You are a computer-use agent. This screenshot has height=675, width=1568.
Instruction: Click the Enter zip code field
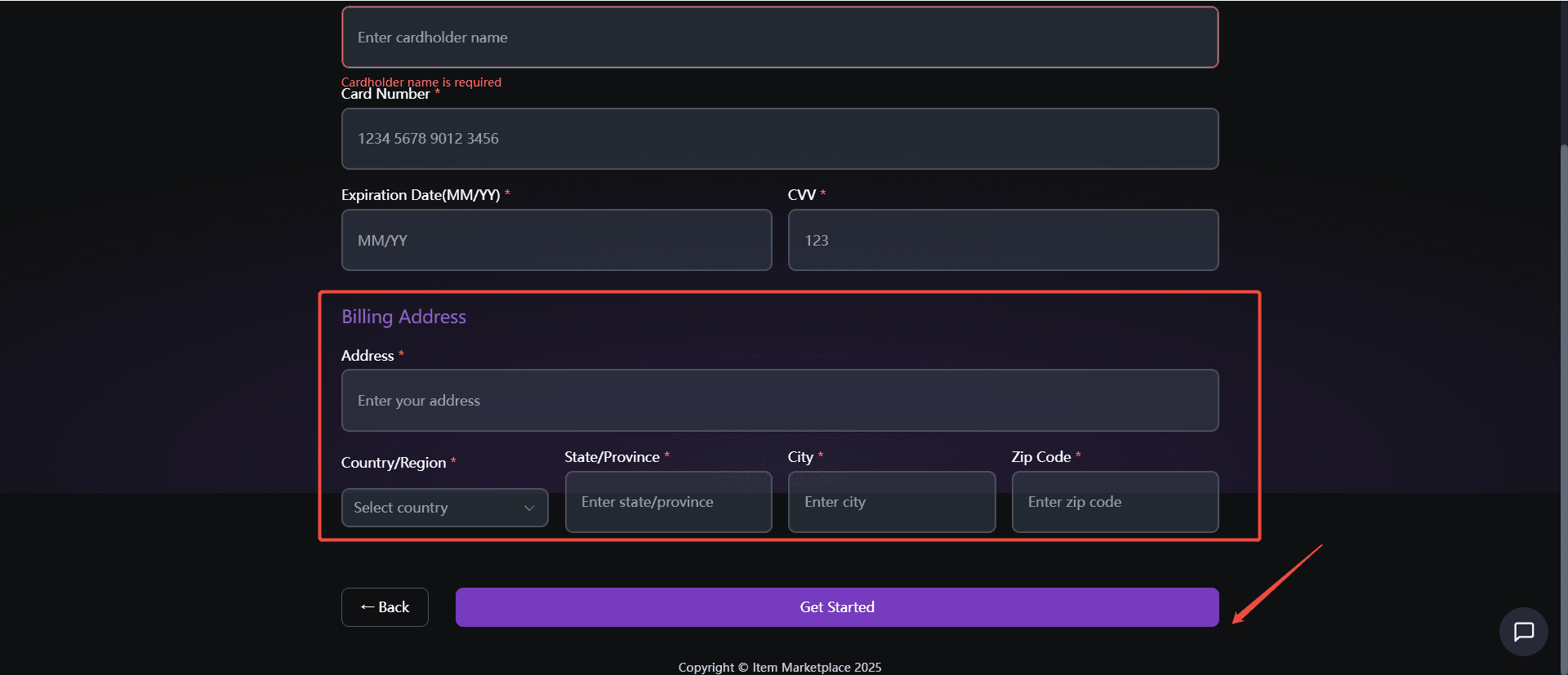[1114, 502]
